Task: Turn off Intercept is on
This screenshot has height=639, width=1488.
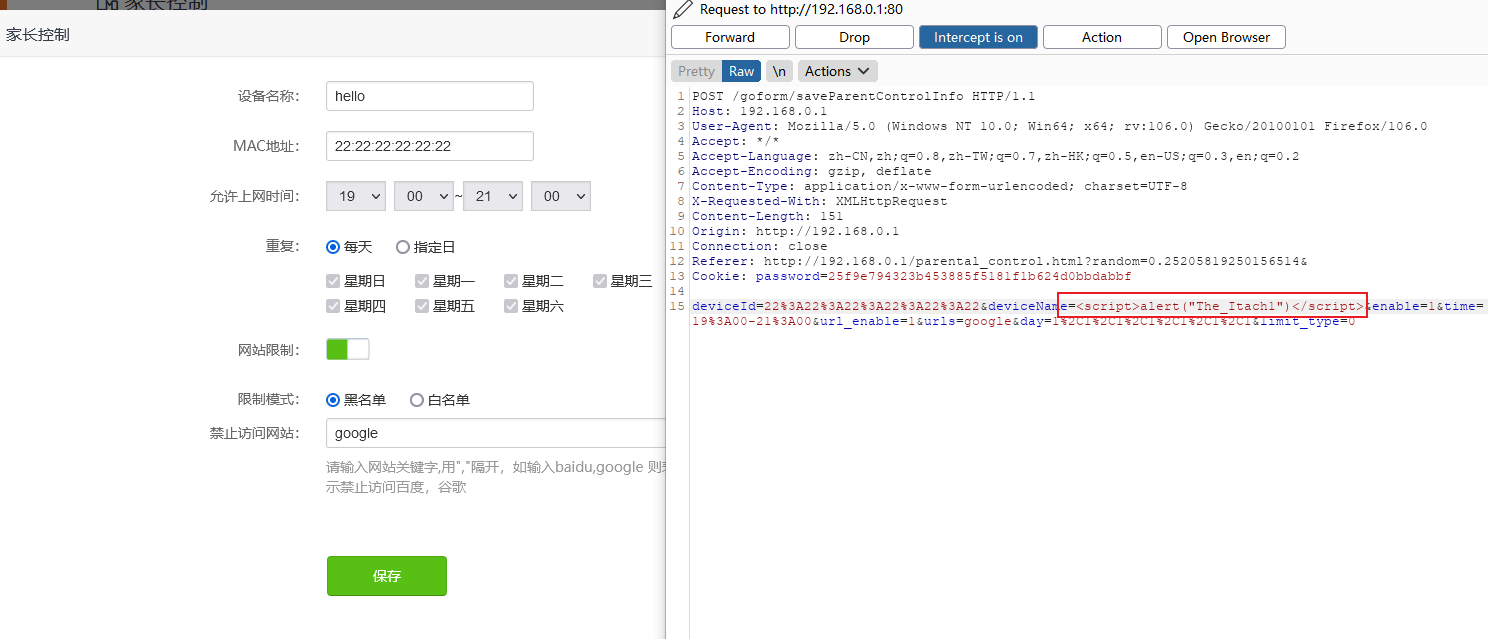Action: [978, 37]
